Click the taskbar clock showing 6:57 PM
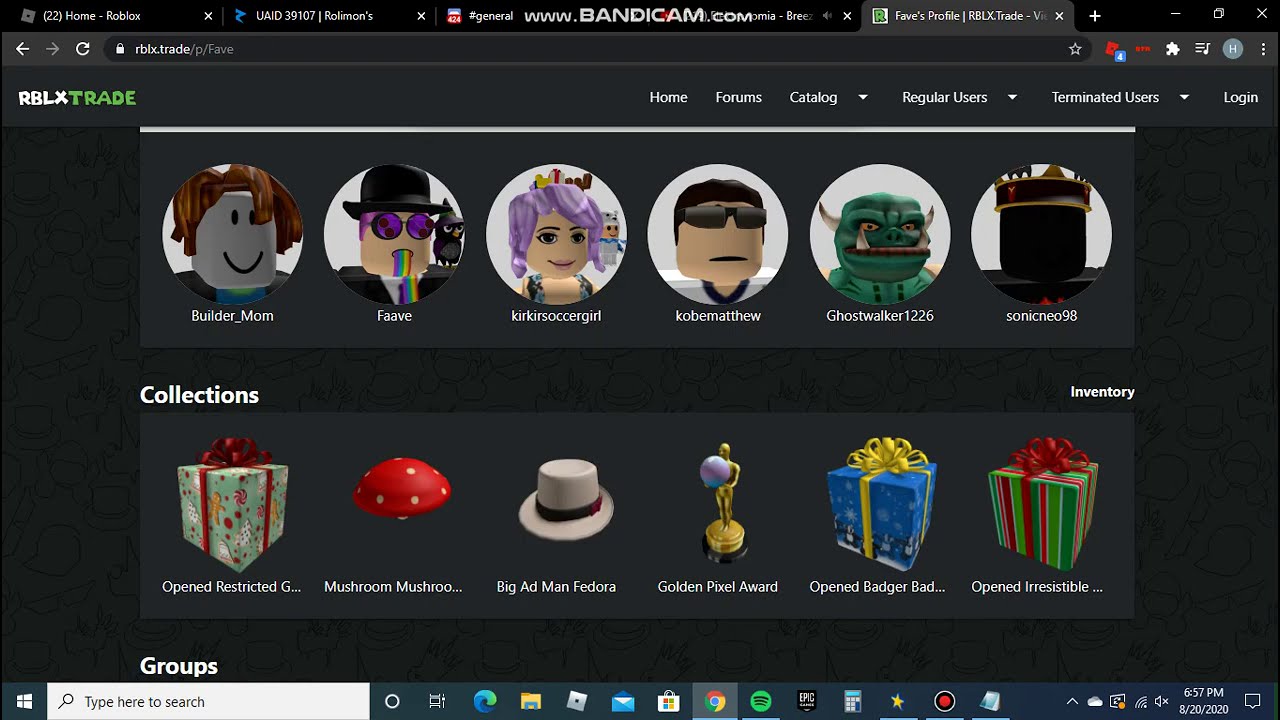The image size is (1280, 720). [x=1203, y=701]
